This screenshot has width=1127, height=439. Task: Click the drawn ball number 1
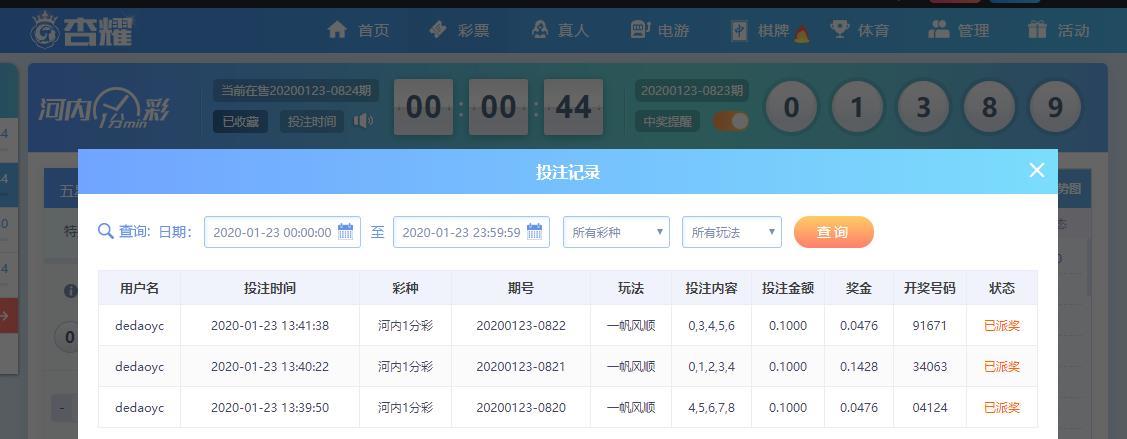click(857, 107)
